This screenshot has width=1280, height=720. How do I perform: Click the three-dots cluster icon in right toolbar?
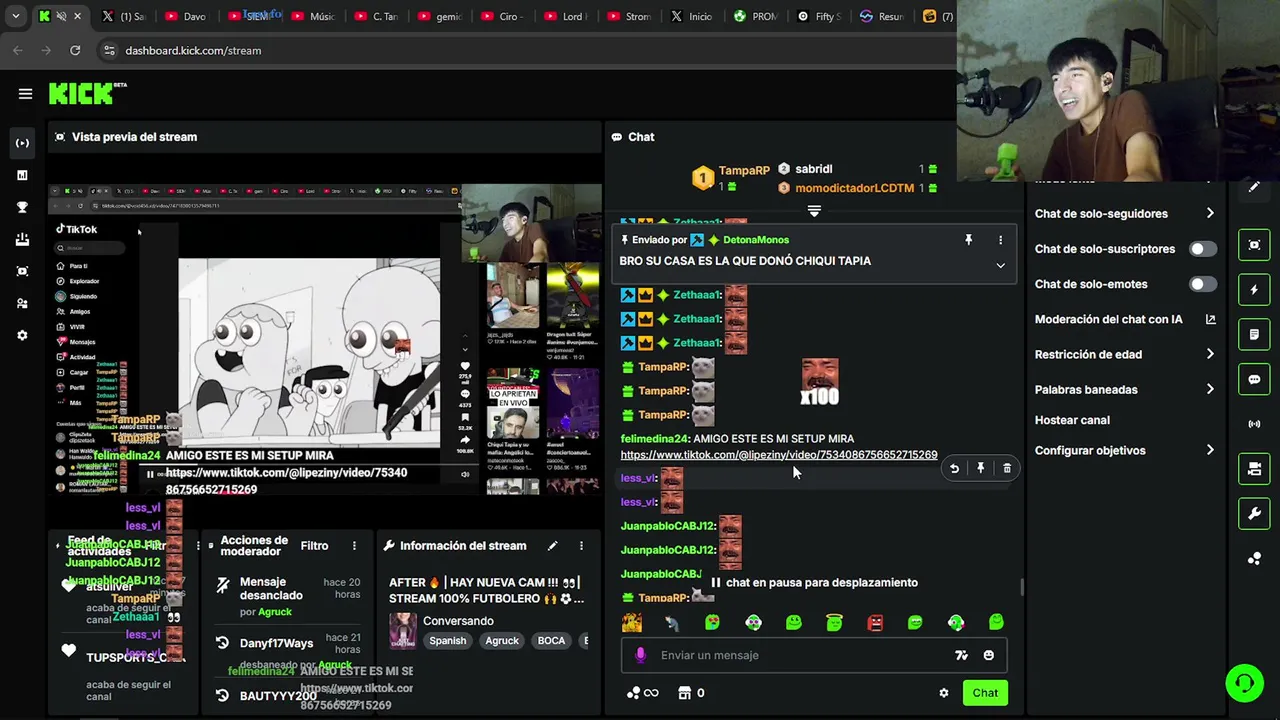click(x=1254, y=559)
